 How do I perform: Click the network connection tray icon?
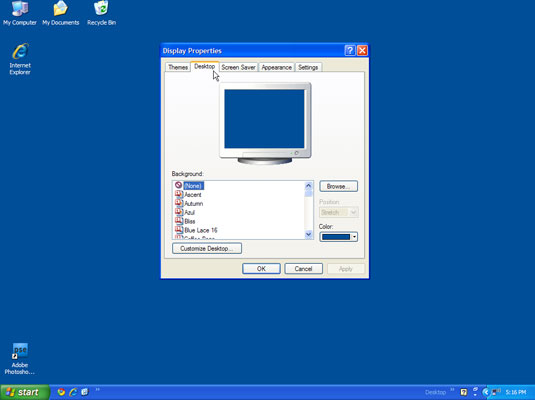coord(496,392)
